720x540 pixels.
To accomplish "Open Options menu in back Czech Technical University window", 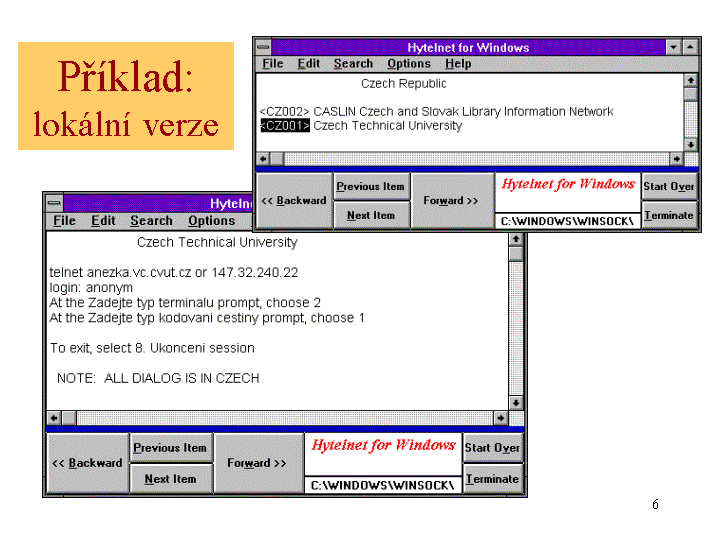I will click(211, 221).
